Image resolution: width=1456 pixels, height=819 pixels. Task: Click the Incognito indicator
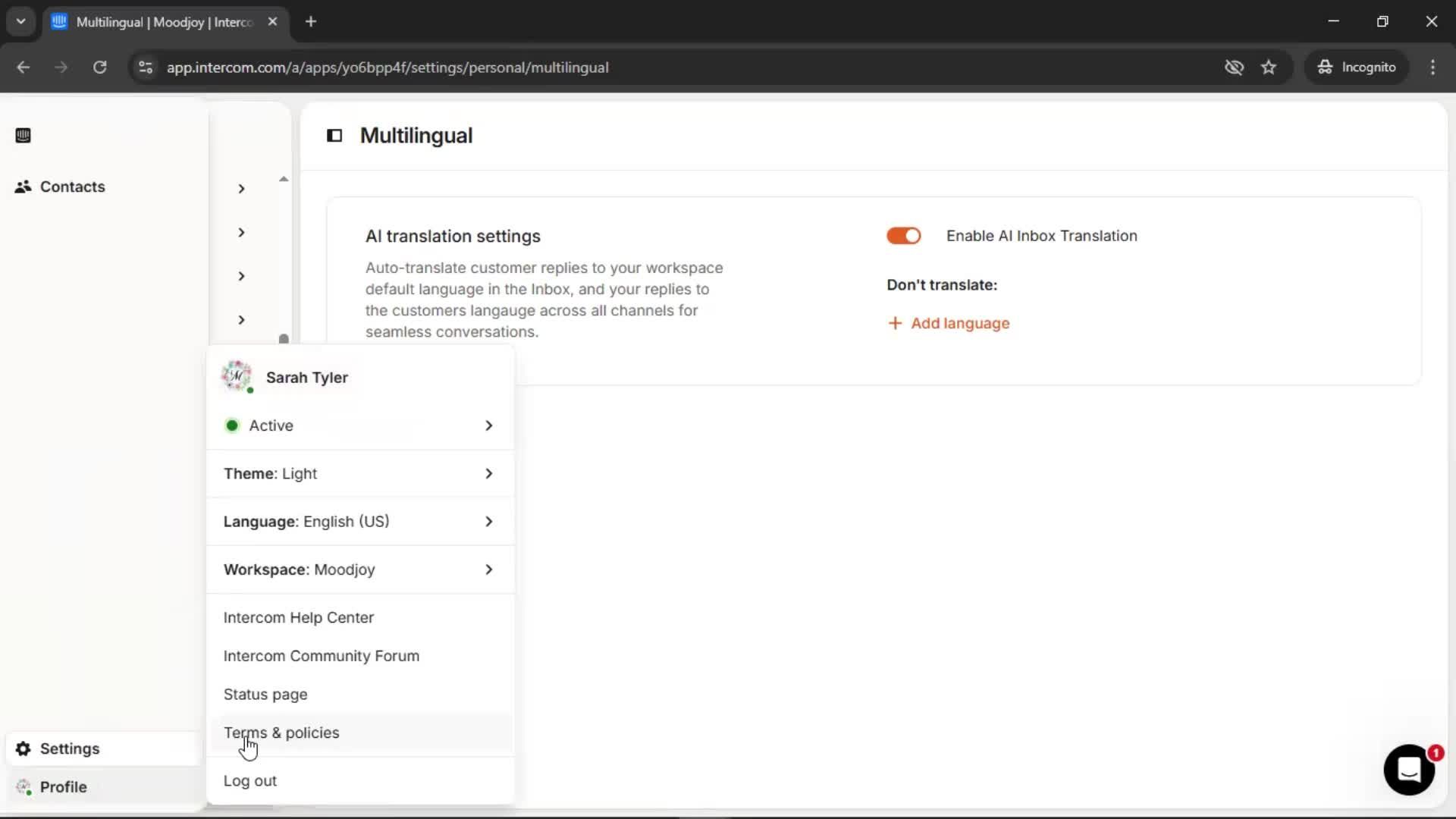1357,67
